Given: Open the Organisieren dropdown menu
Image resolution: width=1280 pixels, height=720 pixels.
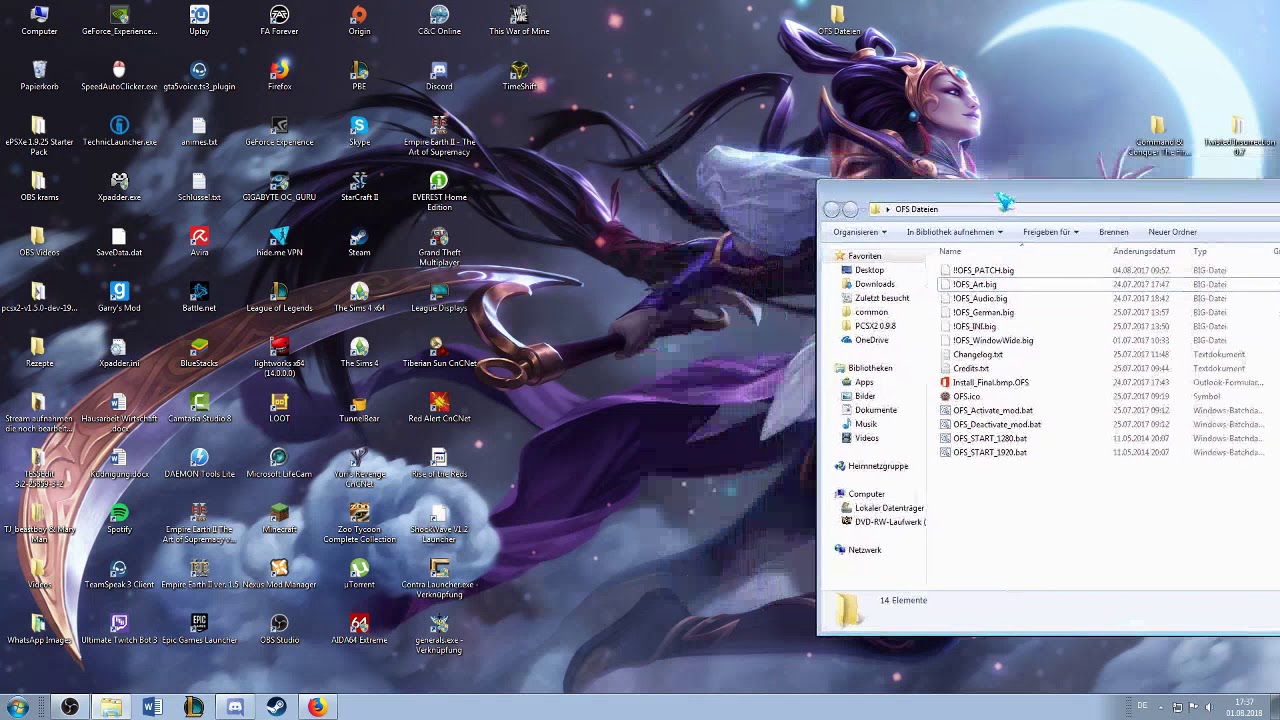Looking at the screenshot, I should (860, 232).
